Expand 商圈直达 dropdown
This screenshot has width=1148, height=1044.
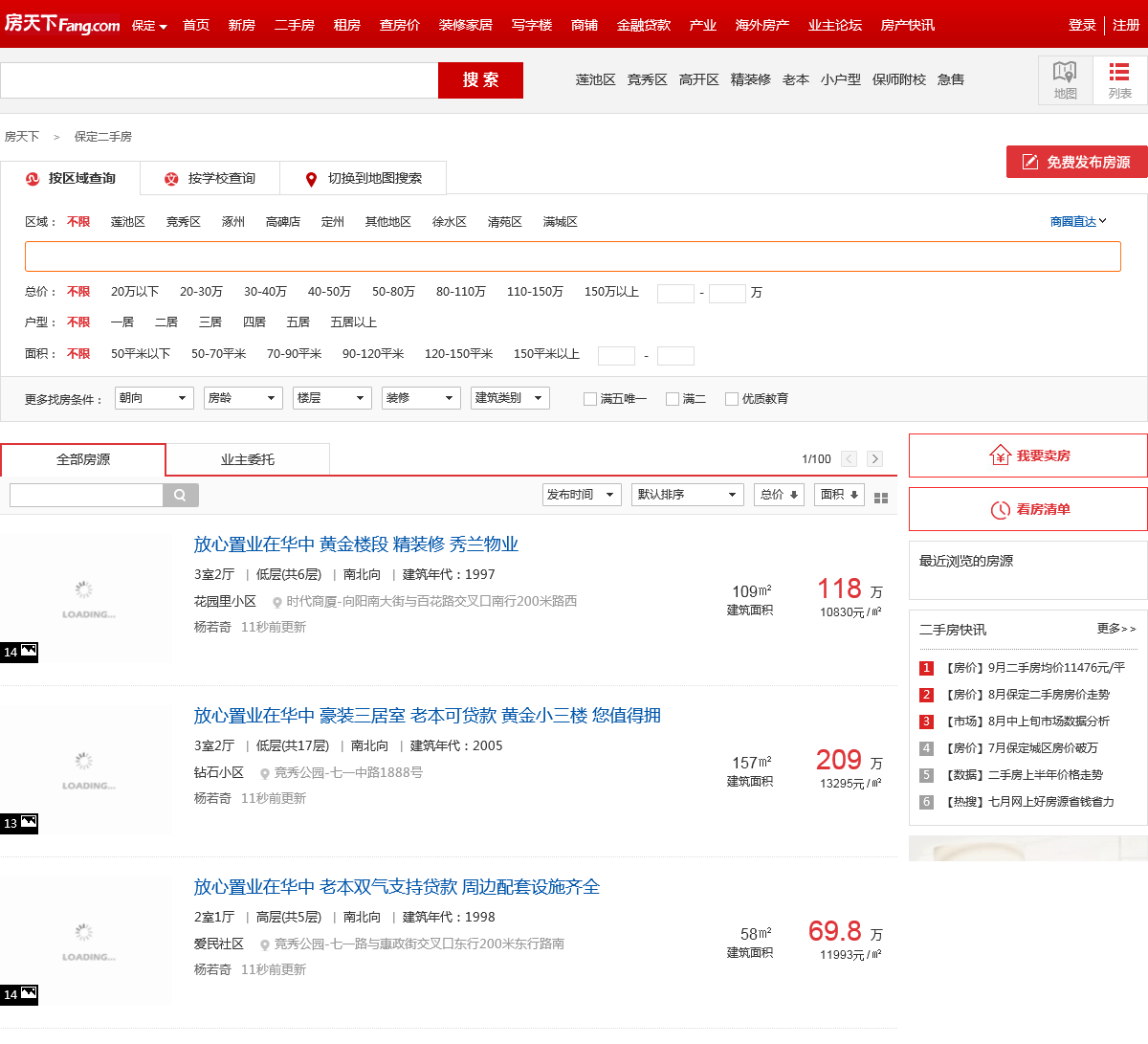[1078, 221]
